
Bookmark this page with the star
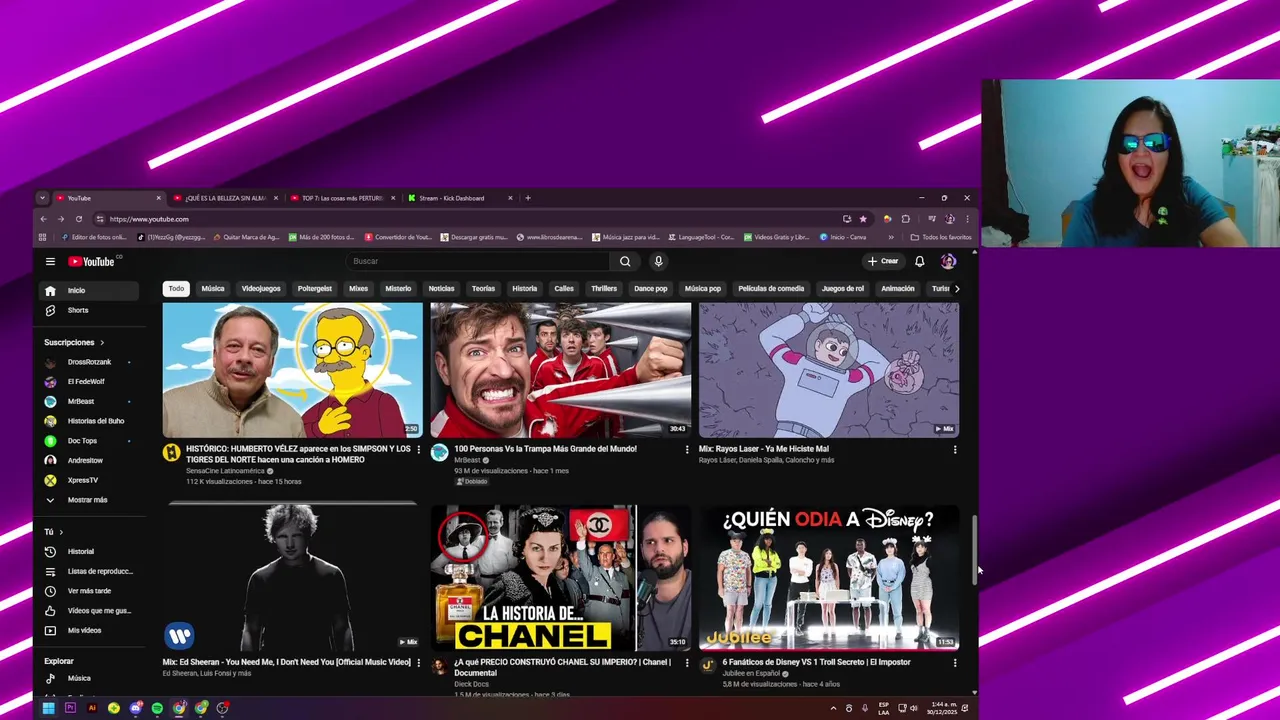[863, 219]
